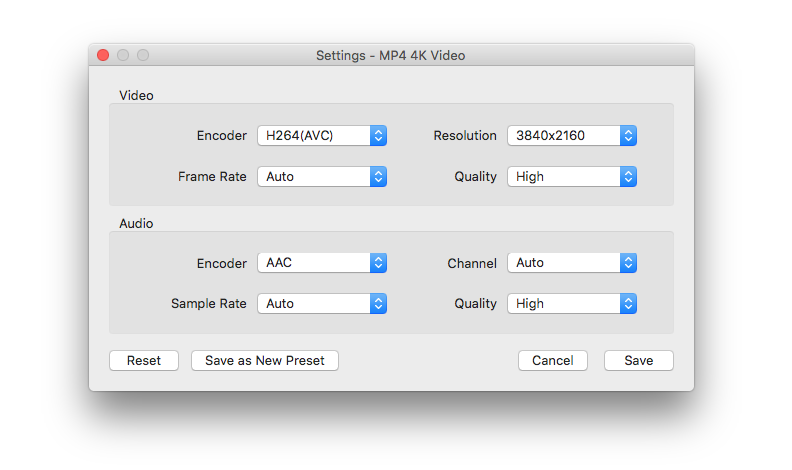
Task: Click the blue arrows next to 3840x2160
Action: [628, 135]
